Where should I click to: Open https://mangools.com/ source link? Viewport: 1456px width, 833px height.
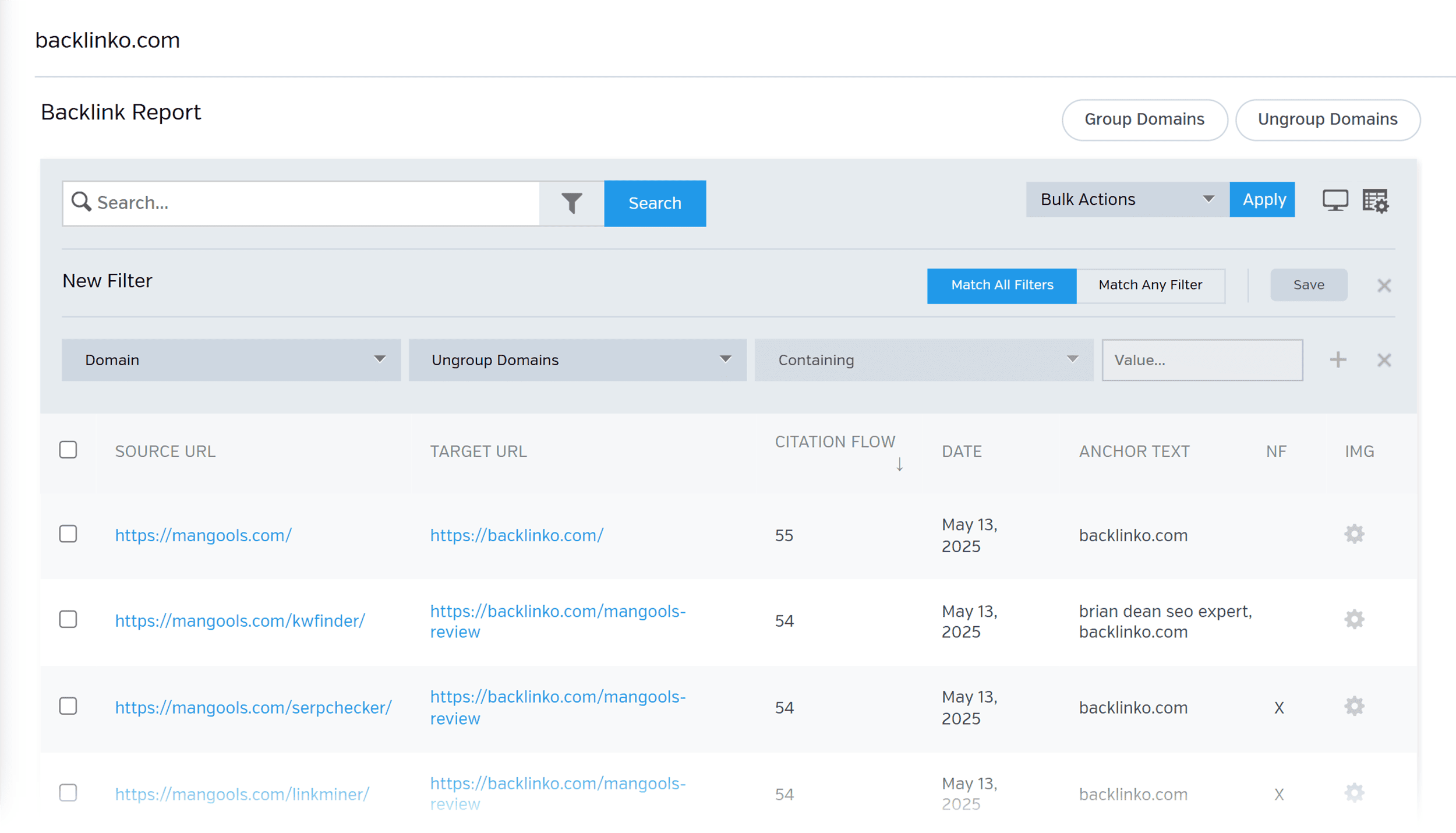(x=203, y=535)
